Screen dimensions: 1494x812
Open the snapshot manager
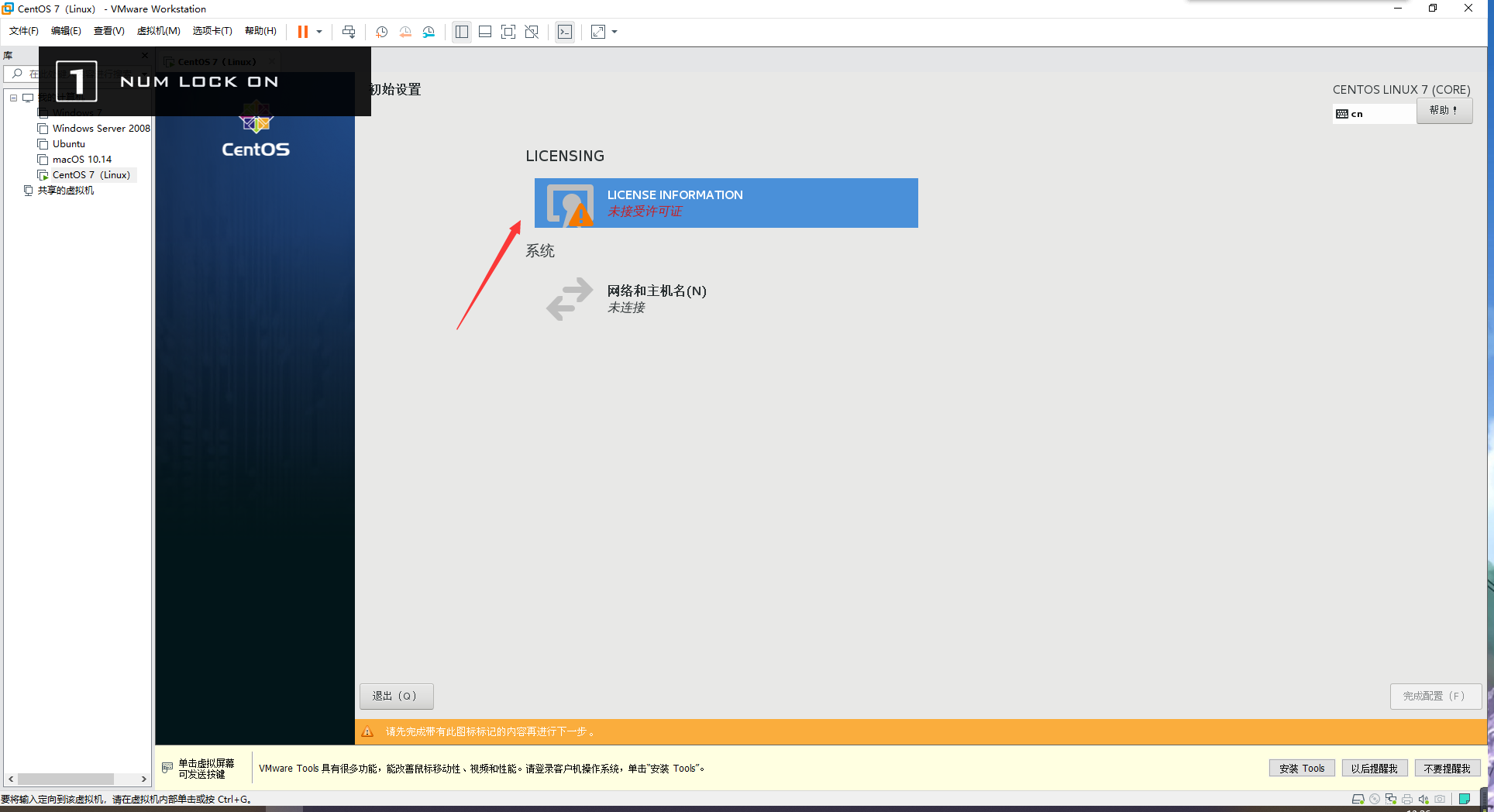pyautogui.click(x=429, y=32)
